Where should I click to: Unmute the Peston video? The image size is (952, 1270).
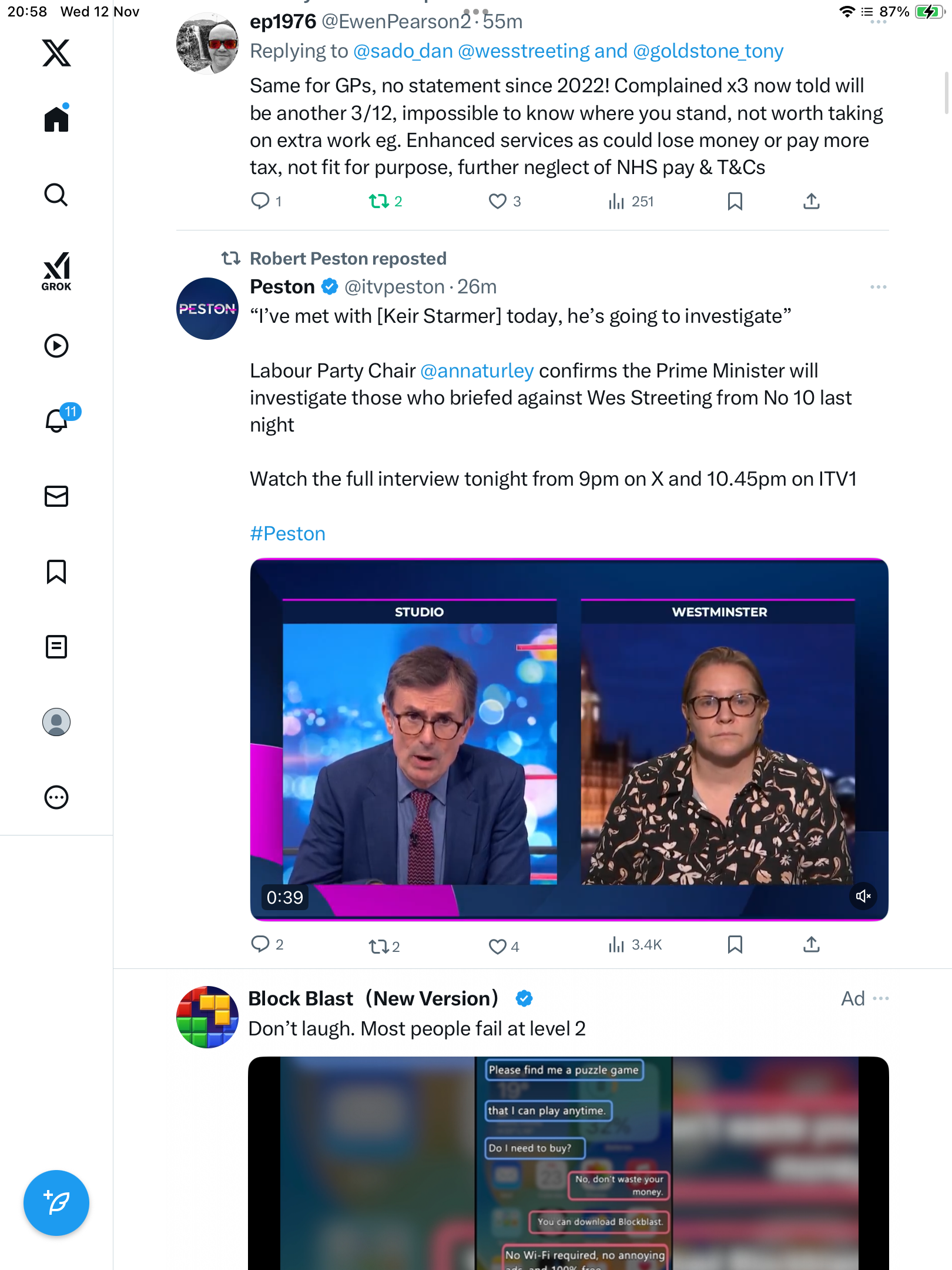(863, 896)
